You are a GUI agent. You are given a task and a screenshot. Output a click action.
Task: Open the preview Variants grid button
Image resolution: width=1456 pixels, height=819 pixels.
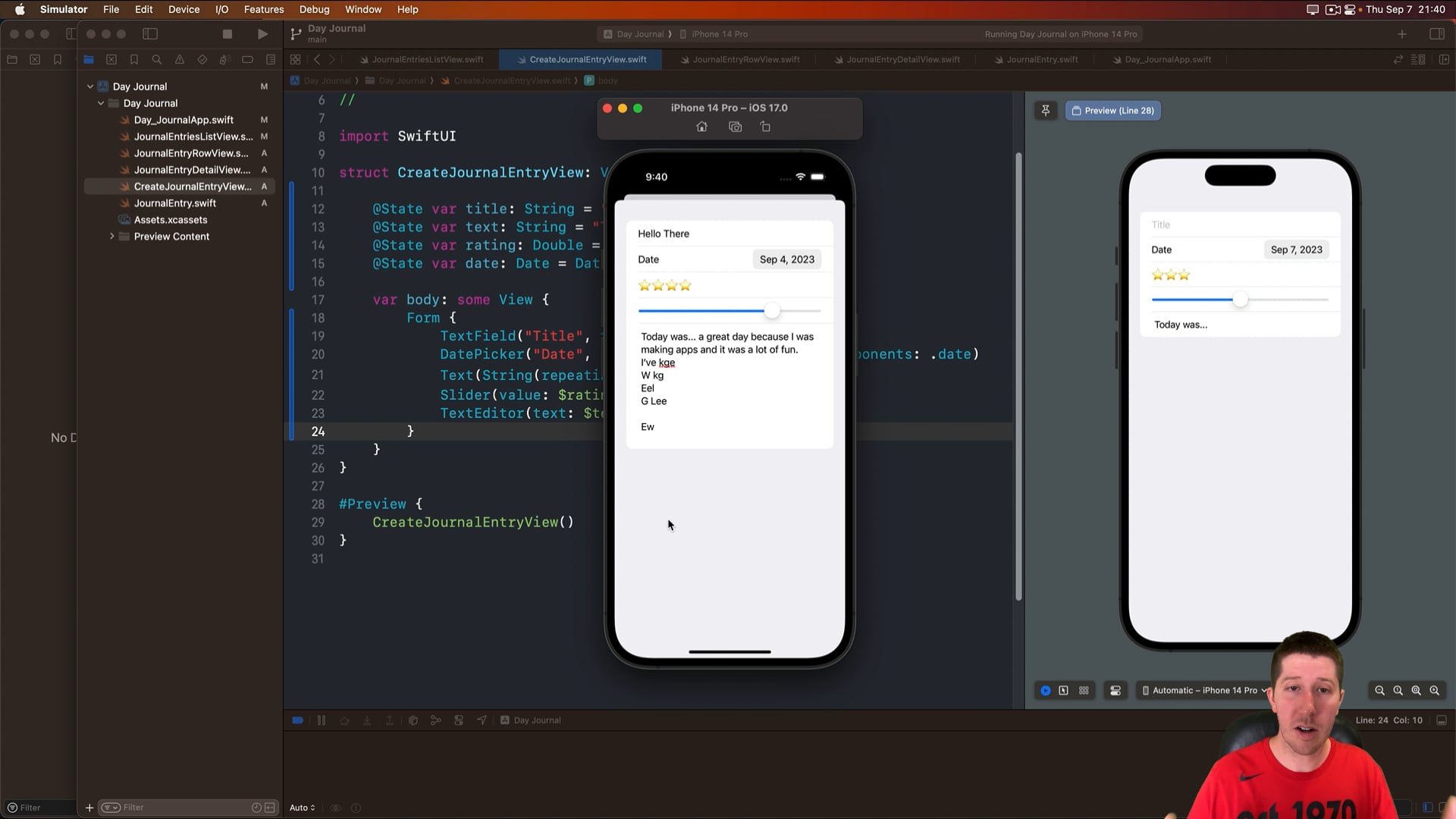pyautogui.click(x=1084, y=691)
